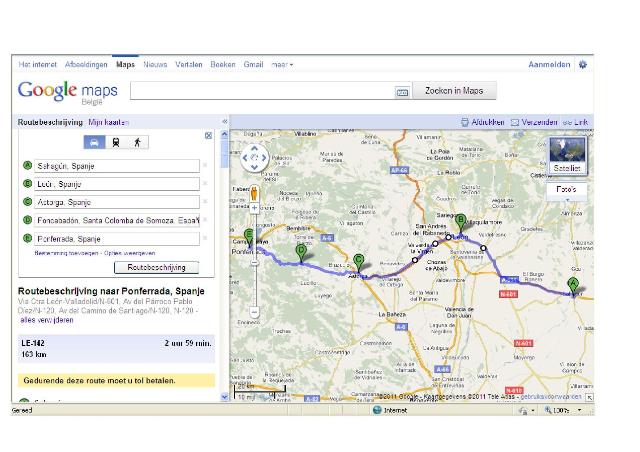Edit the Foncebadón waypoint field
Viewport: 640px width, 452px height.
[x=117, y=220]
